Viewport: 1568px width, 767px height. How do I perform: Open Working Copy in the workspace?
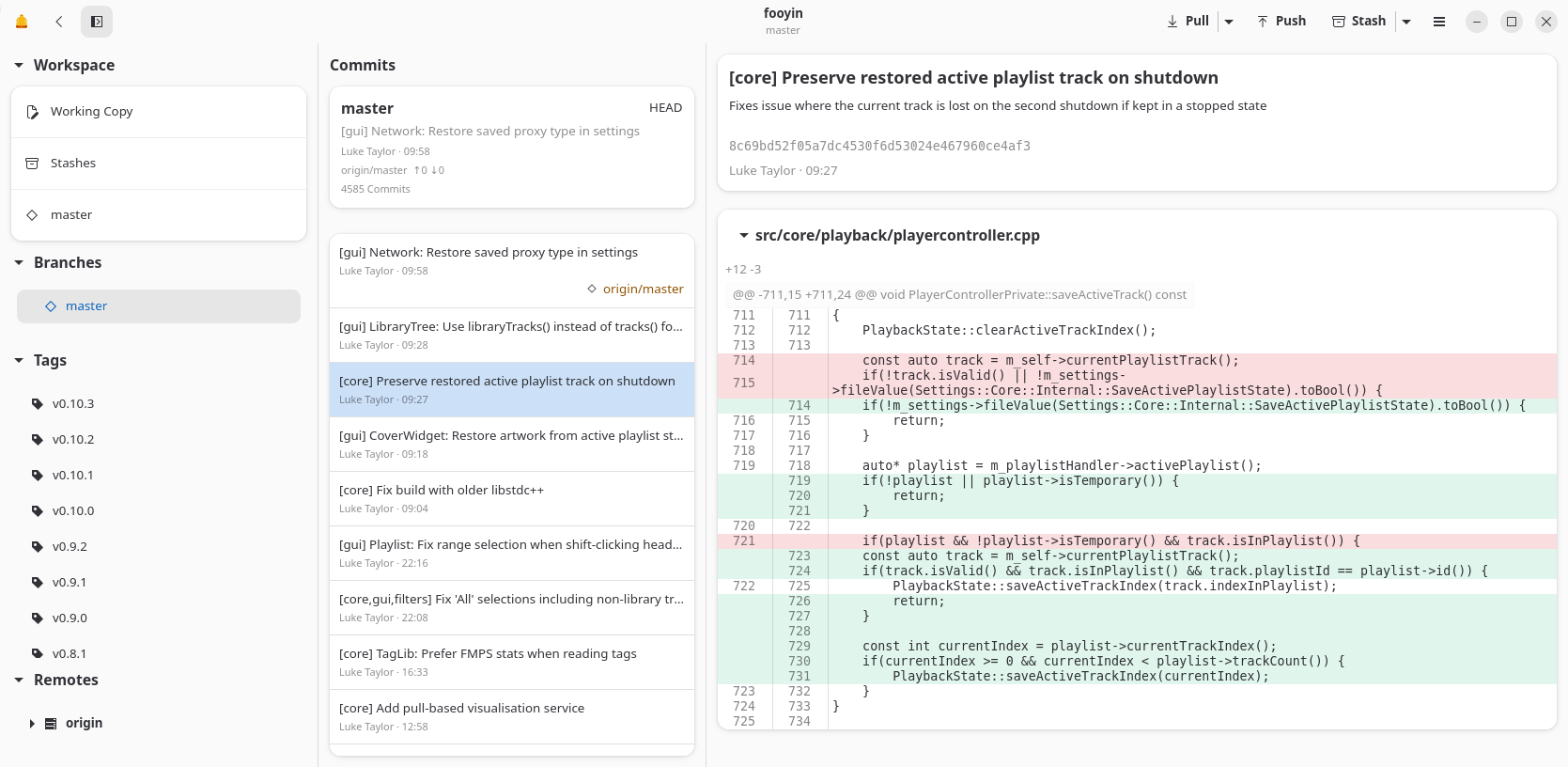point(159,112)
